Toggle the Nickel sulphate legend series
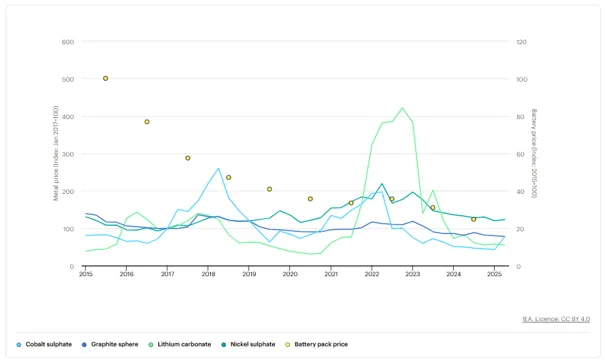This screenshot has width=605, height=364. point(248,344)
